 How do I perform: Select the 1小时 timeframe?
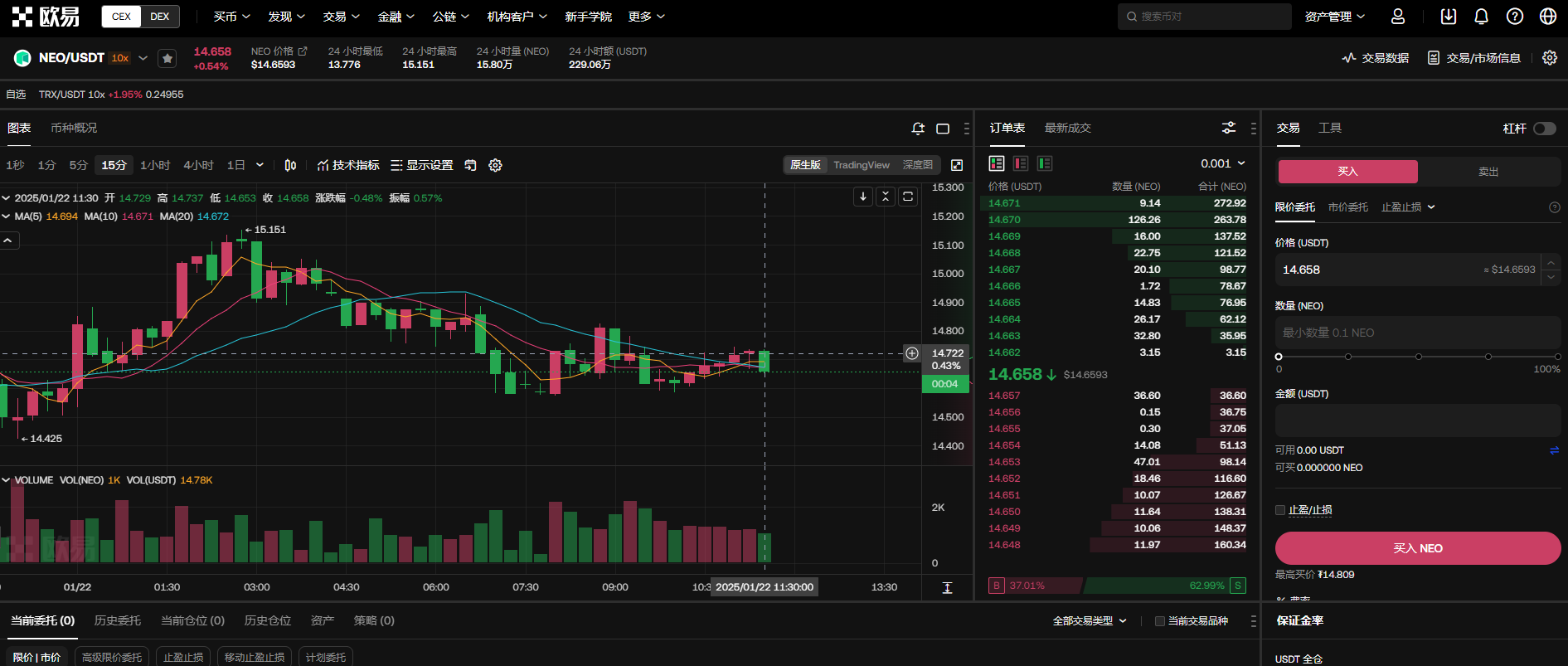click(155, 165)
